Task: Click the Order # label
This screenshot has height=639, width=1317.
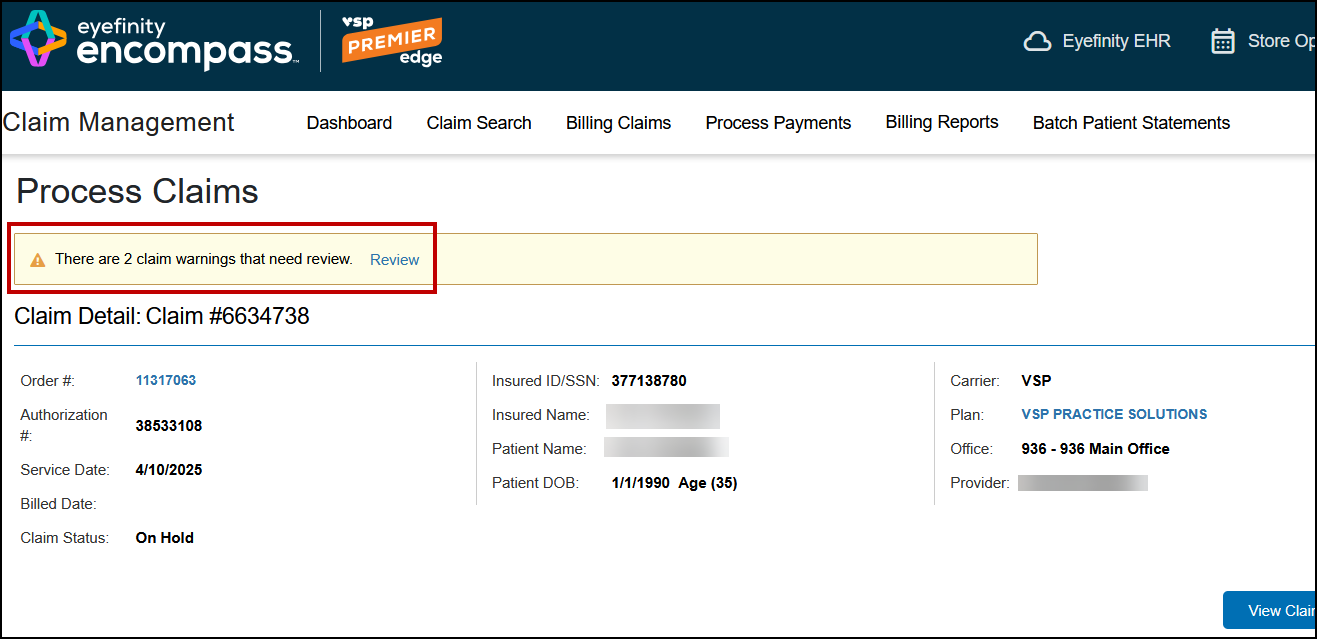Action: click(x=48, y=381)
